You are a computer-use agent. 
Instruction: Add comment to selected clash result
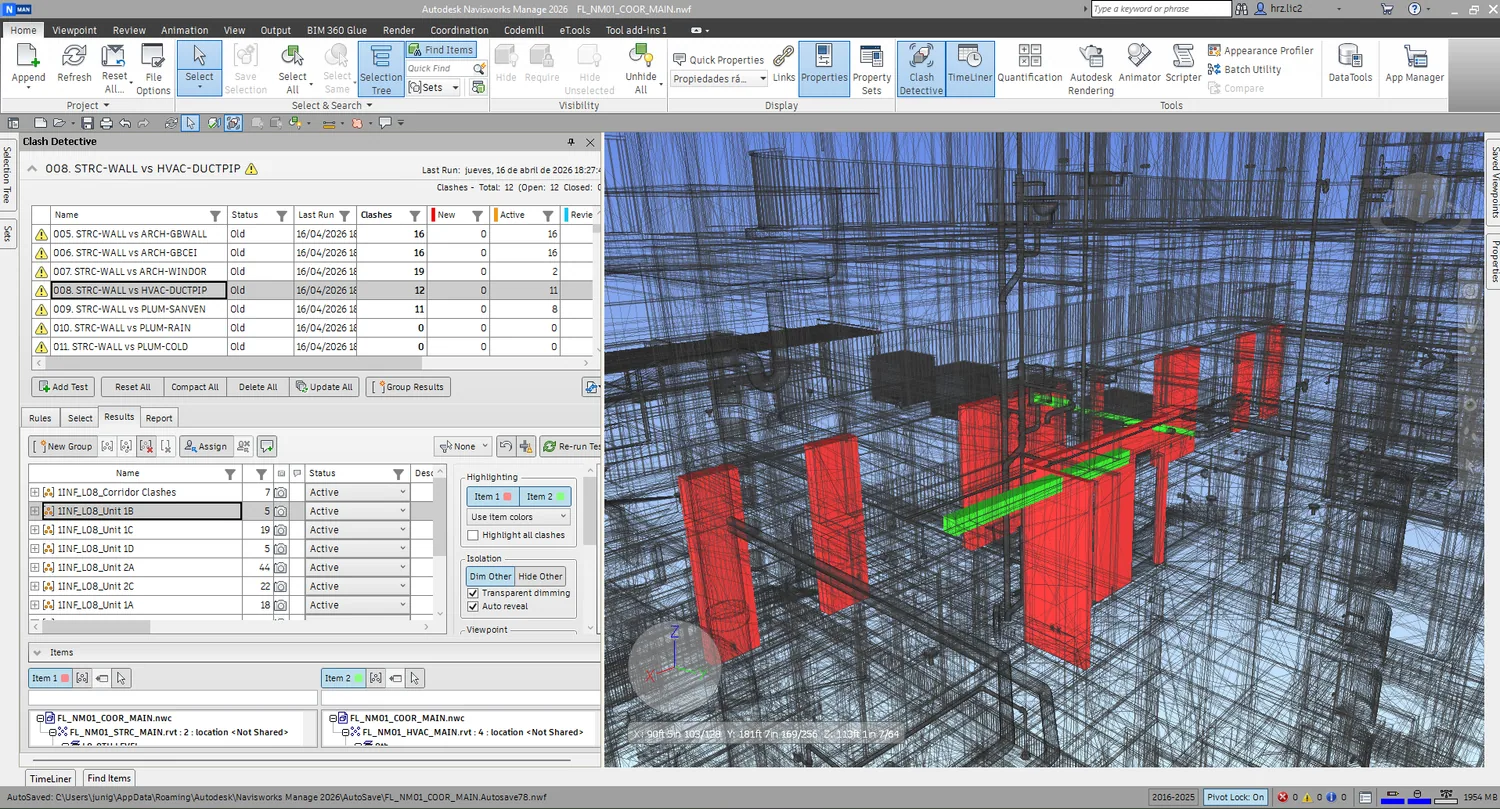click(267, 446)
